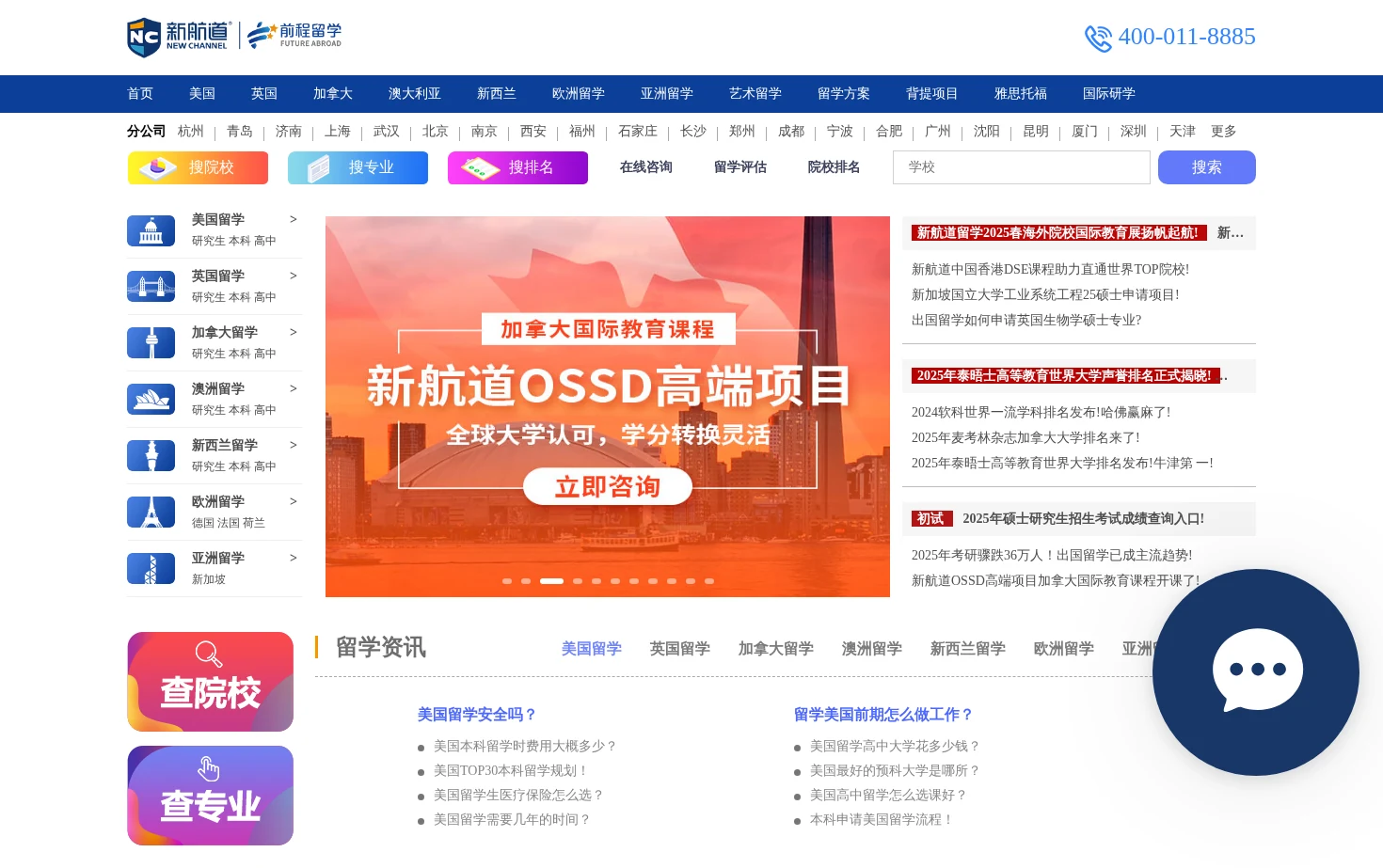
Task: Open the 美国 nav menu
Action: pos(202,94)
